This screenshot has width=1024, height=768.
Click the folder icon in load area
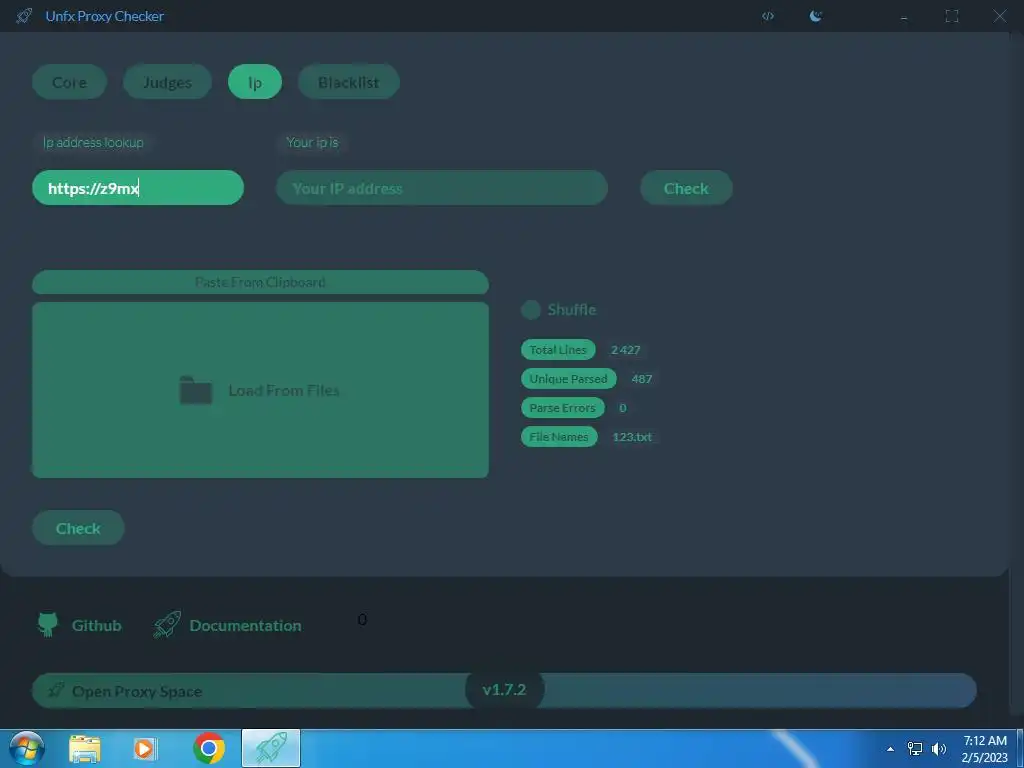click(195, 390)
